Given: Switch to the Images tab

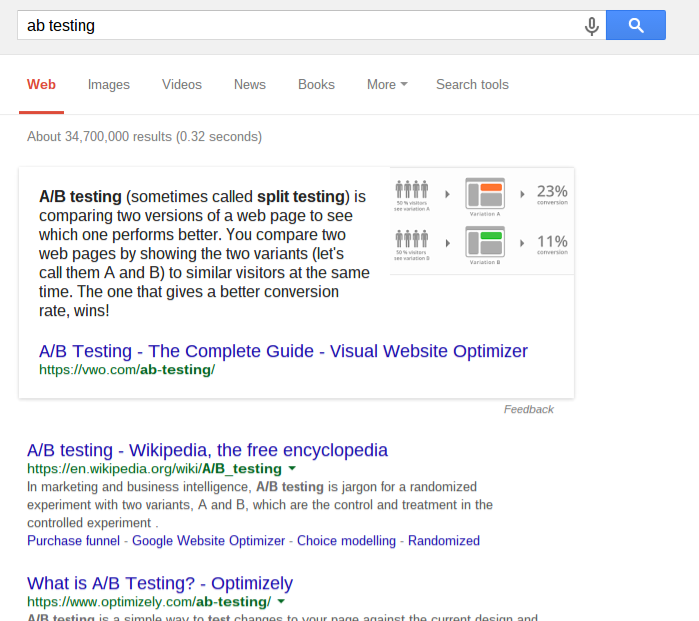Looking at the screenshot, I should point(108,85).
